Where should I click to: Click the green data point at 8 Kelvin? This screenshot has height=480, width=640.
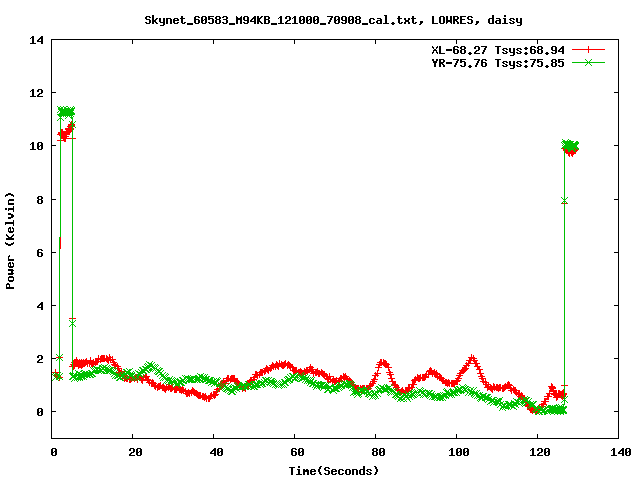click(x=564, y=200)
